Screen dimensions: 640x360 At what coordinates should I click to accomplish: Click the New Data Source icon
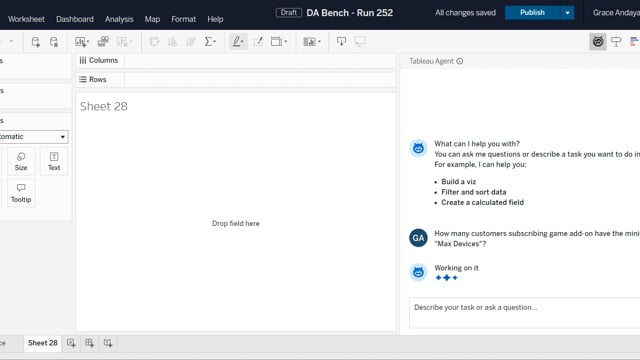(x=36, y=42)
